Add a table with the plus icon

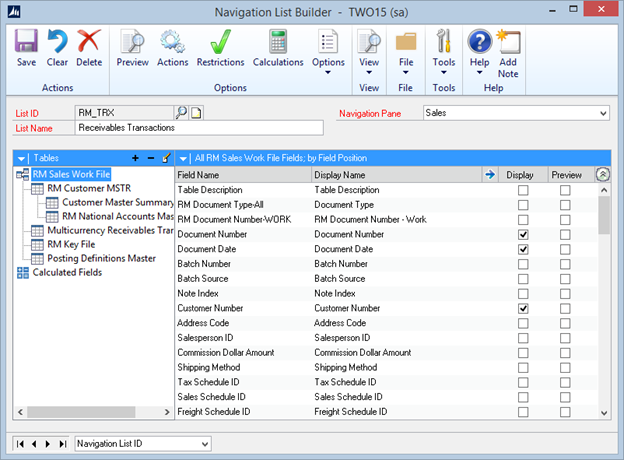[x=135, y=158]
